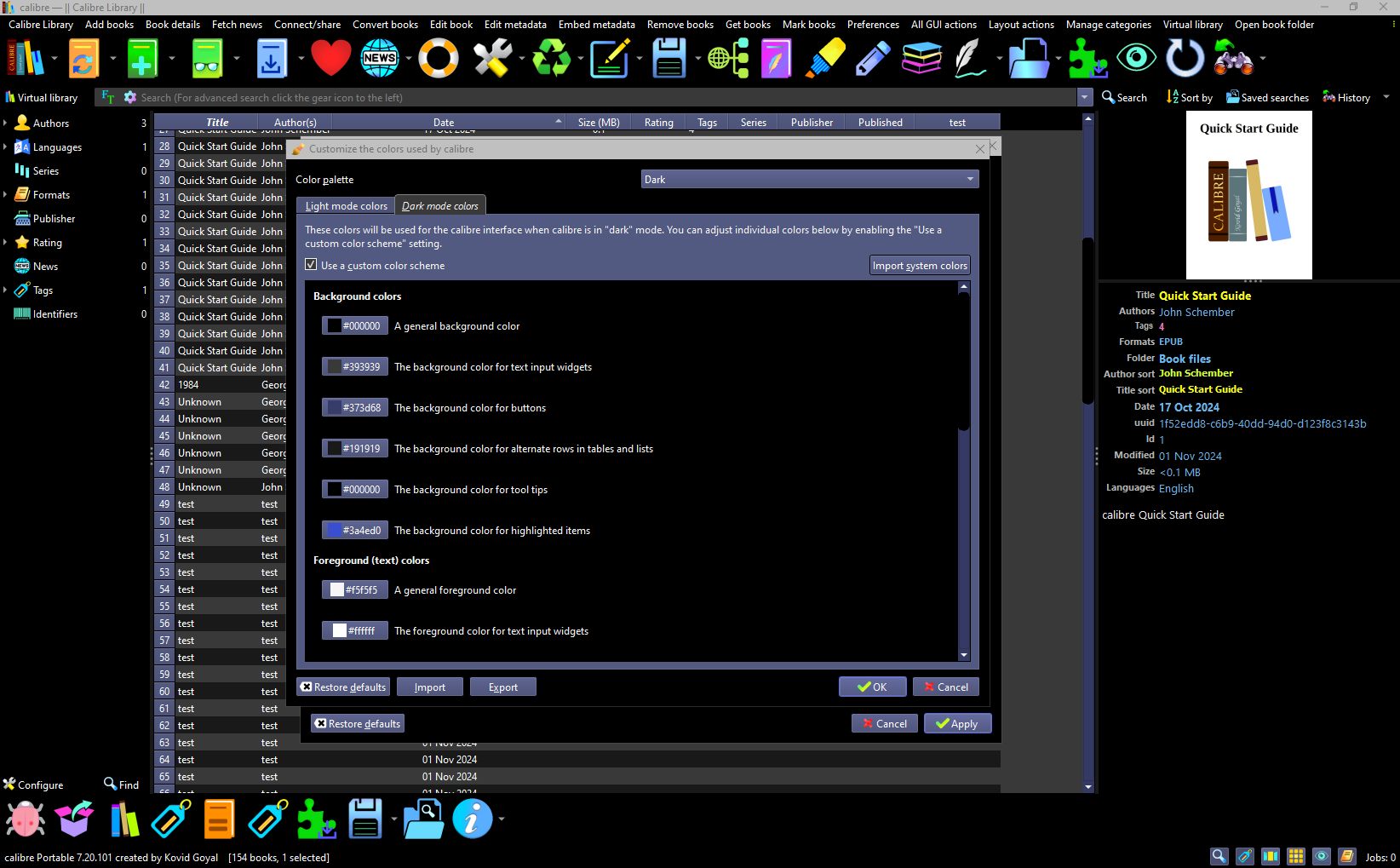The height and width of the screenshot is (868, 1400).
Task: Click the red heart Donate icon
Action: click(330, 58)
